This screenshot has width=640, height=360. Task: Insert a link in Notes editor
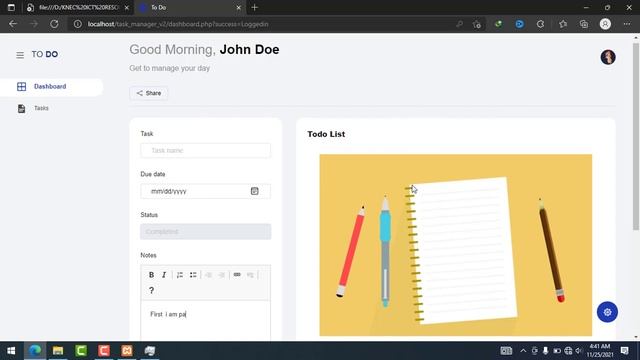coord(237,275)
